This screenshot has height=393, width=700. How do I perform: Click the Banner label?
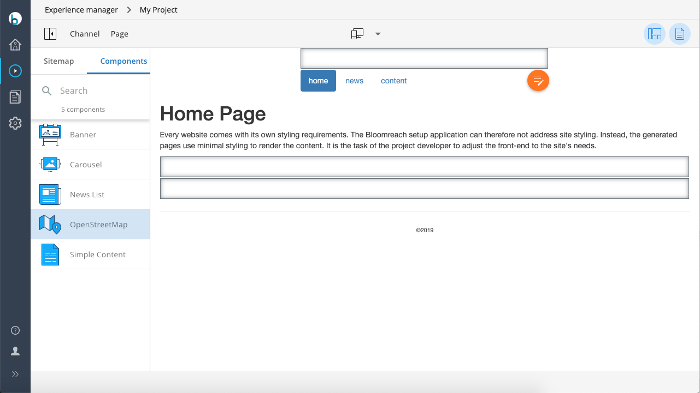pos(83,134)
